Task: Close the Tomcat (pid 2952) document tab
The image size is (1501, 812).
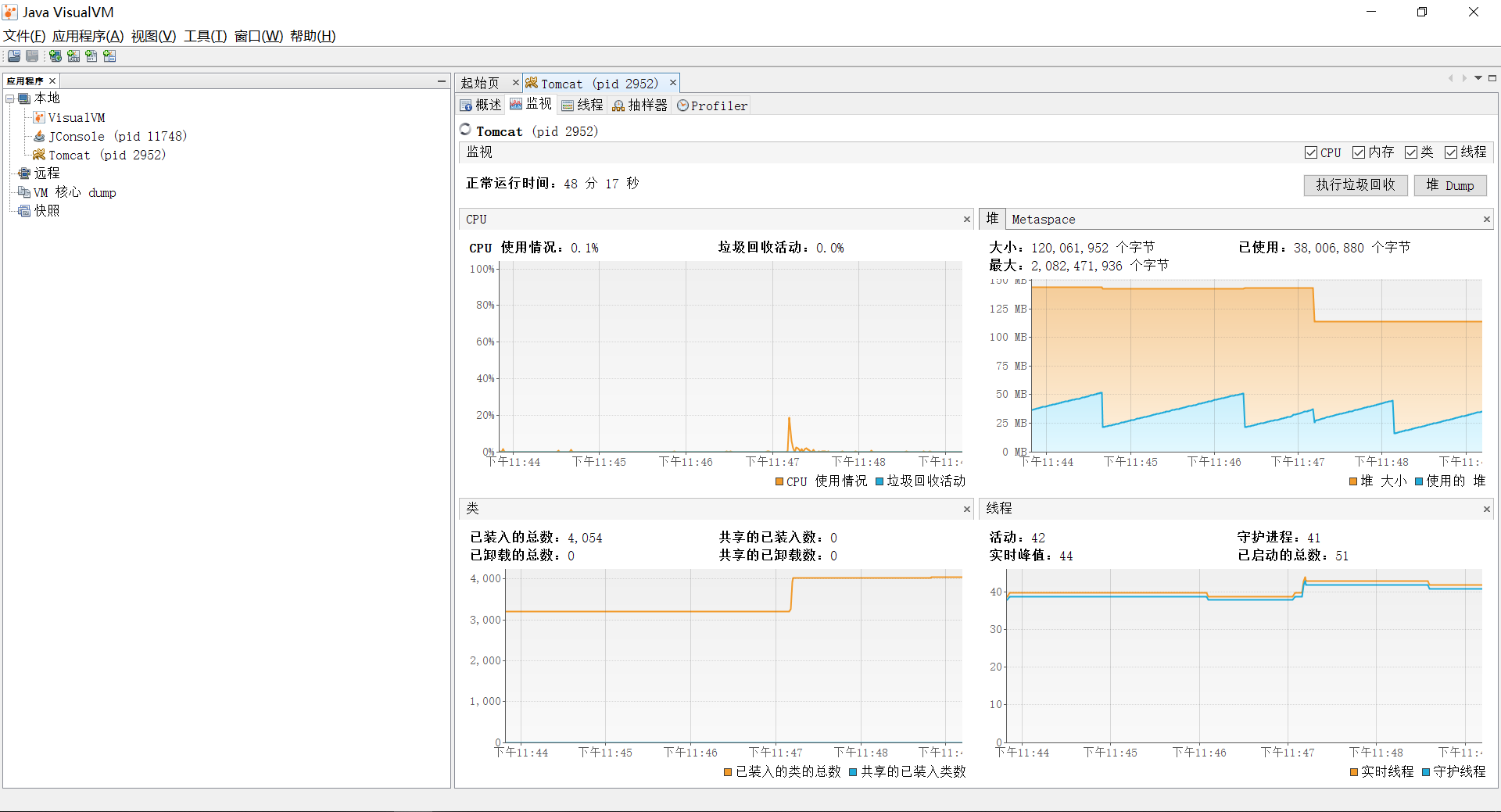Action: click(672, 82)
